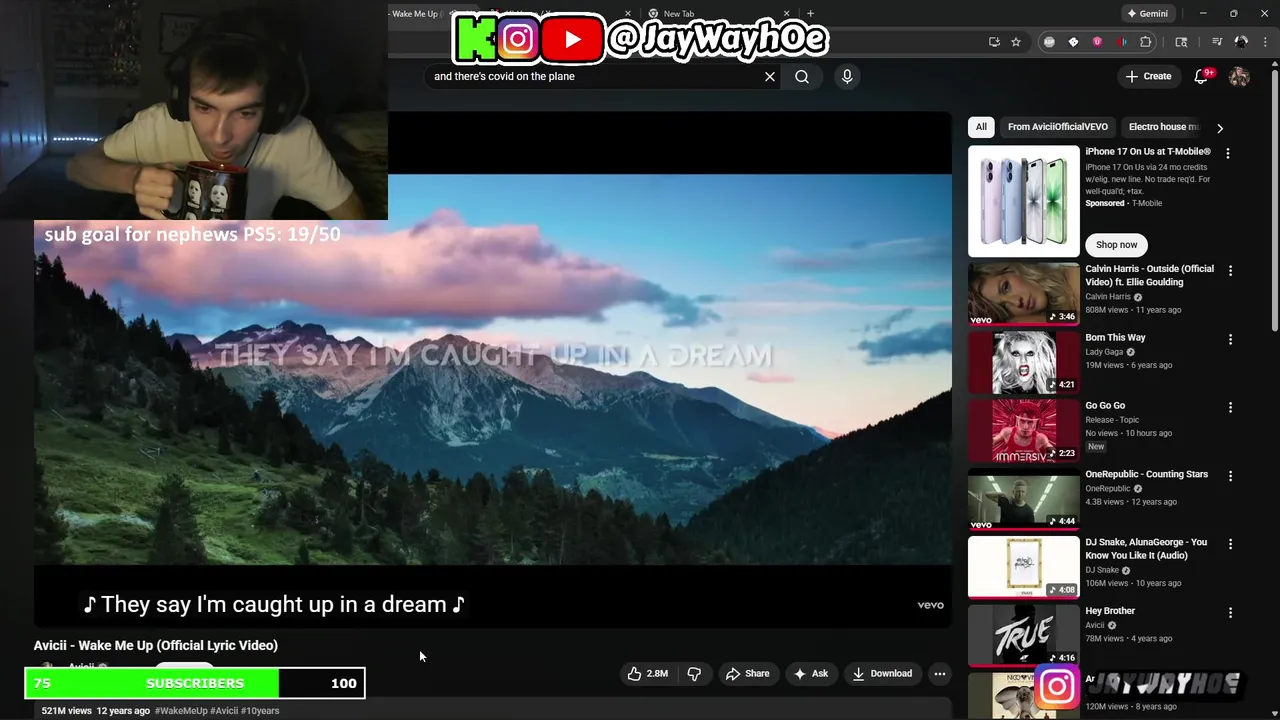Open options for Counting Stars video
The width and height of the screenshot is (1280, 720).
(1230, 477)
